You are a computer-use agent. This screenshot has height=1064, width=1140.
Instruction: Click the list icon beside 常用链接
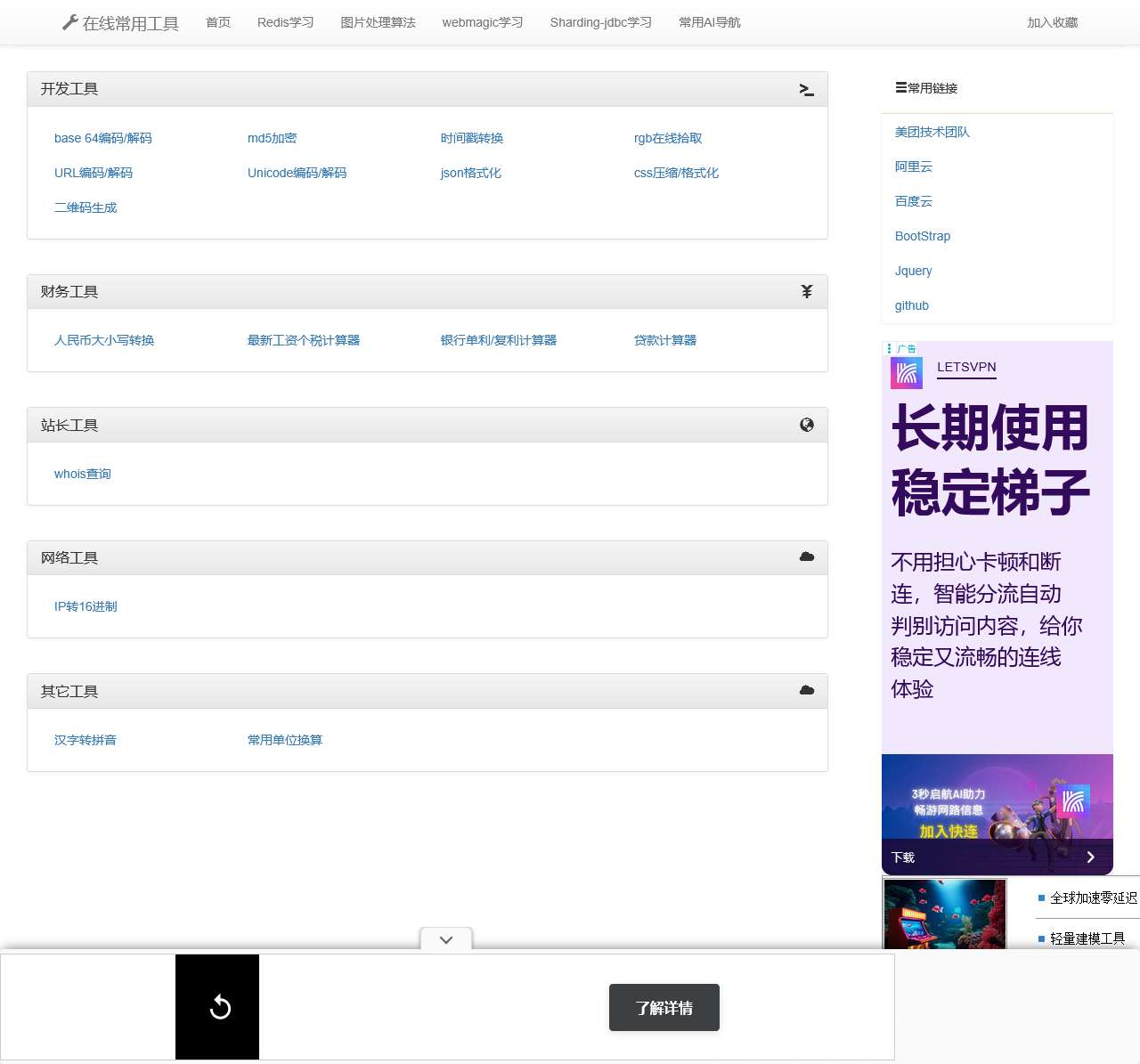(900, 87)
